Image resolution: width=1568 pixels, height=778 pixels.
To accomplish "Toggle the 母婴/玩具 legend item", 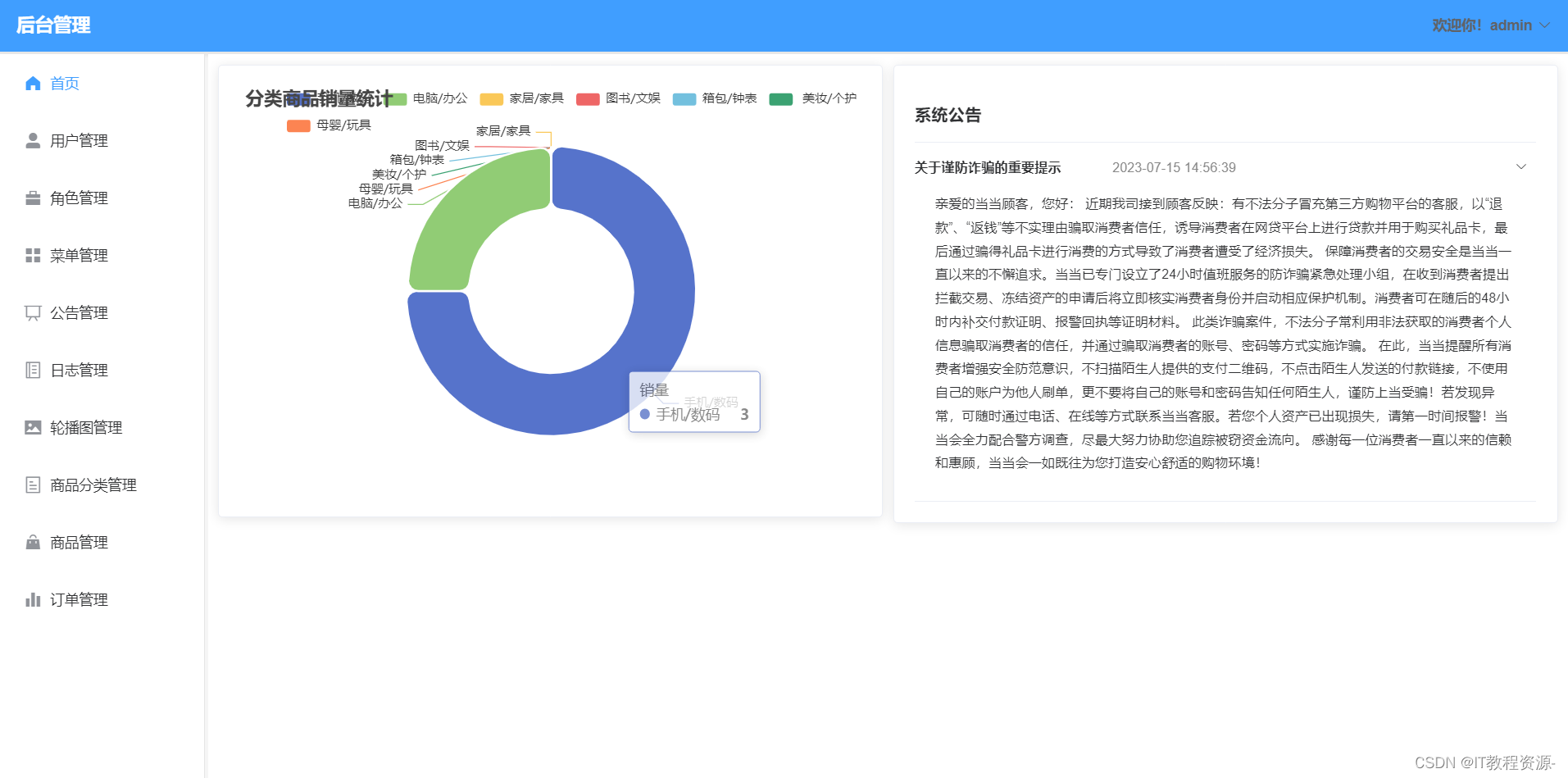I will (329, 125).
